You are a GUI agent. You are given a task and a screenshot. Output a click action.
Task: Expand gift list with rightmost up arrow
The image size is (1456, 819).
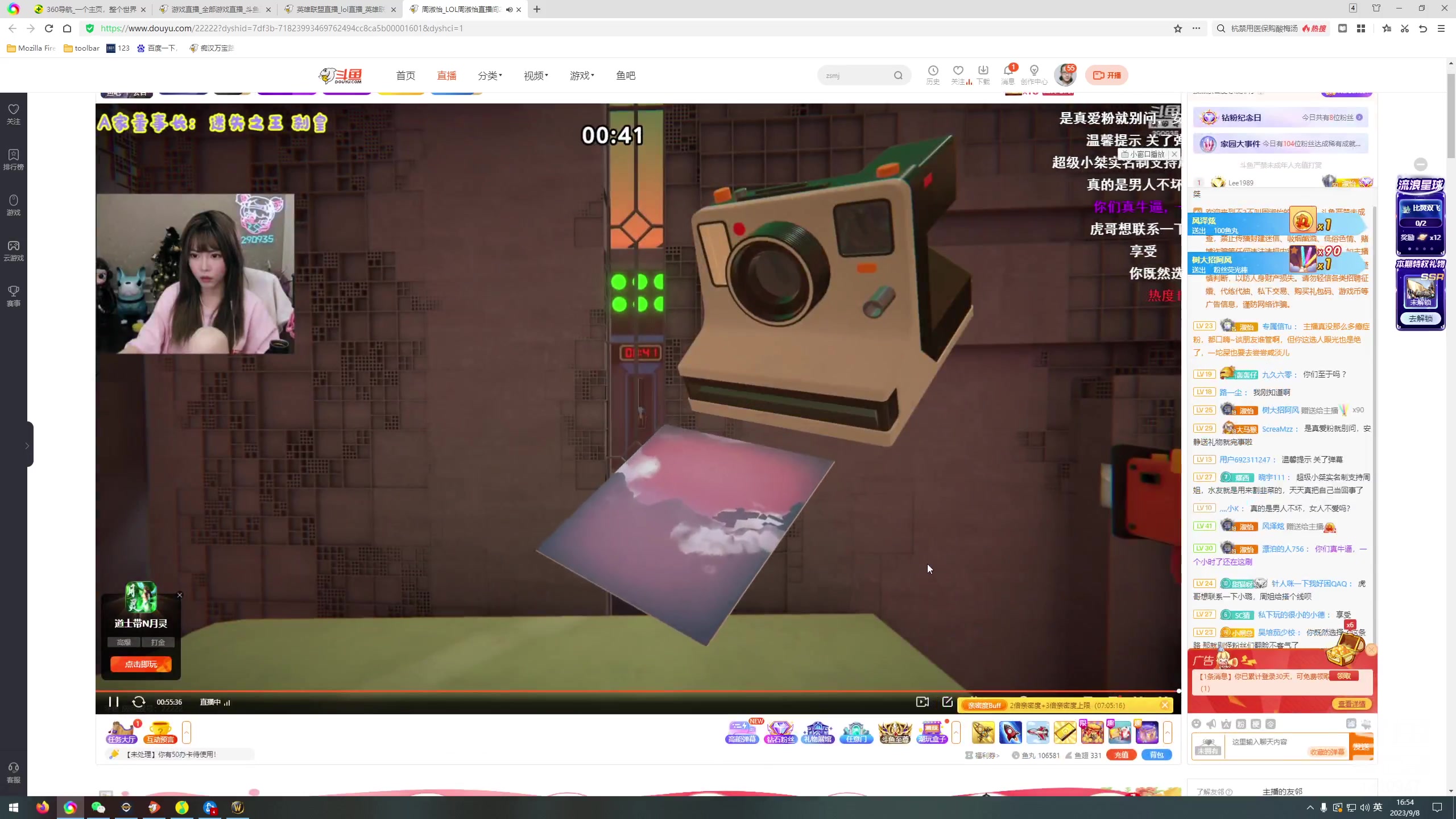tap(1168, 732)
